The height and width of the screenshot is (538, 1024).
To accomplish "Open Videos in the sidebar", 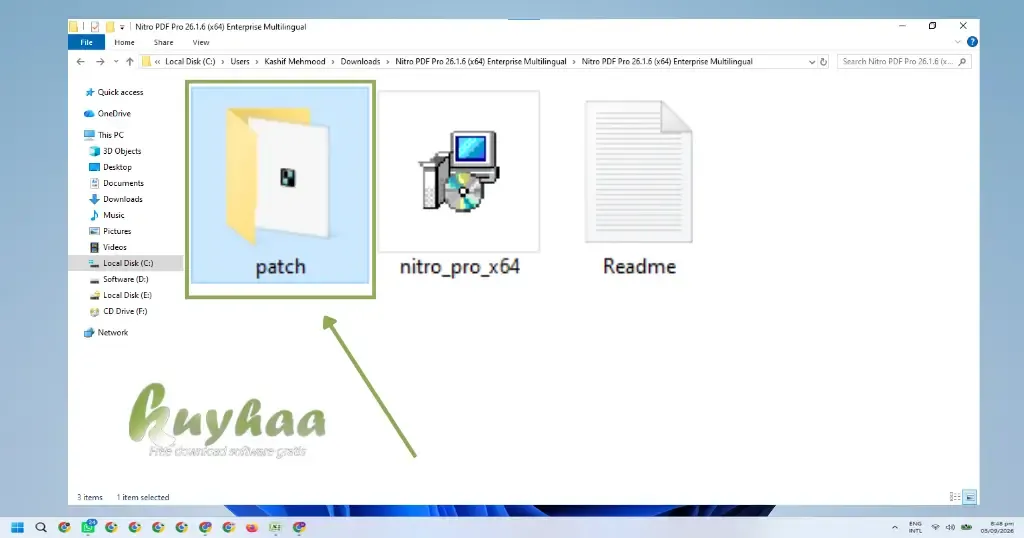I will [108, 247].
